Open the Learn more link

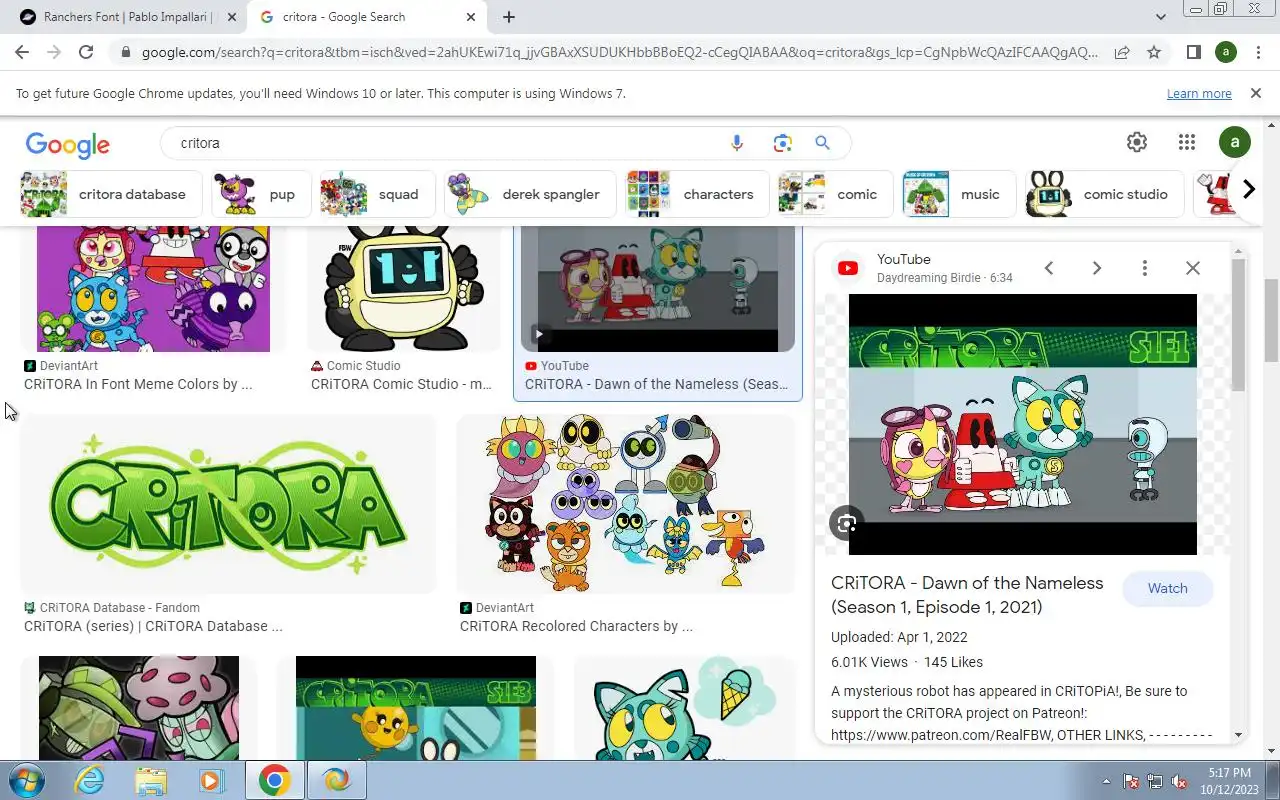click(1199, 93)
